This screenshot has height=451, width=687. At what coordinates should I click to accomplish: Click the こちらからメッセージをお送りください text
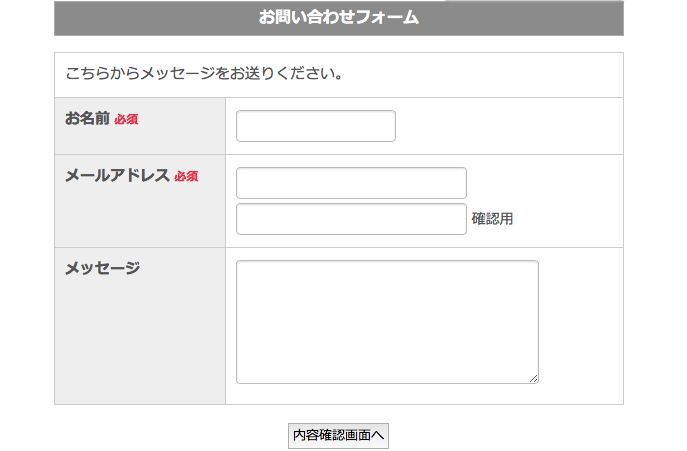pos(204,73)
